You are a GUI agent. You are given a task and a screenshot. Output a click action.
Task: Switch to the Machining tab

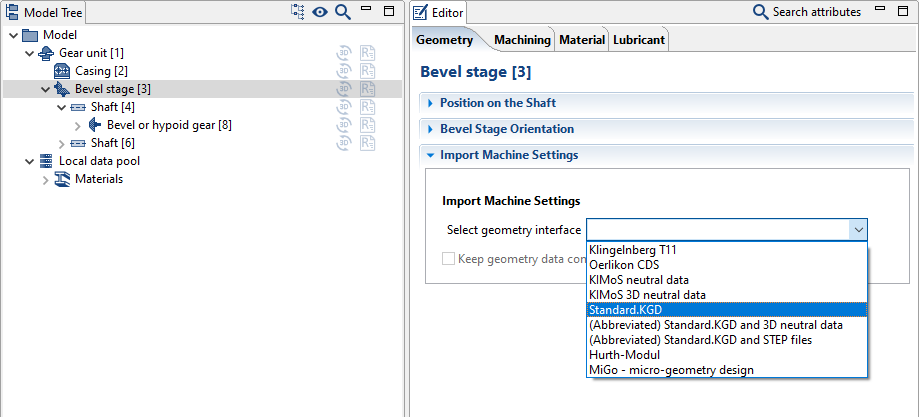click(522, 40)
